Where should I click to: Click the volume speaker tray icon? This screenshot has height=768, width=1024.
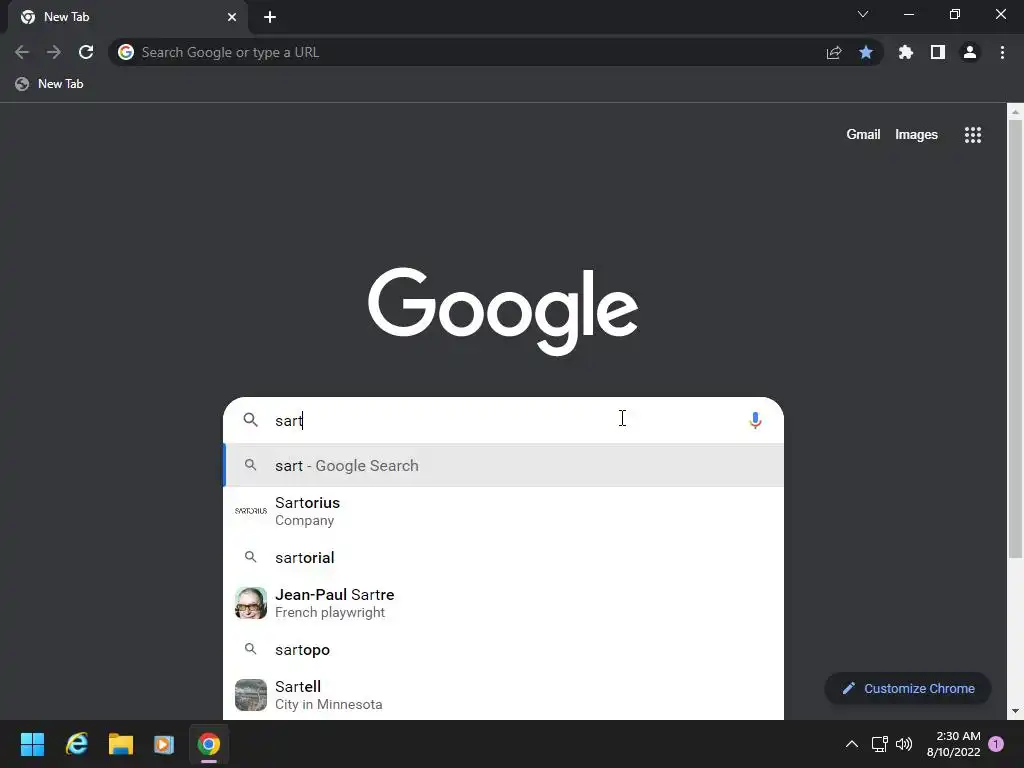tap(904, 744)
